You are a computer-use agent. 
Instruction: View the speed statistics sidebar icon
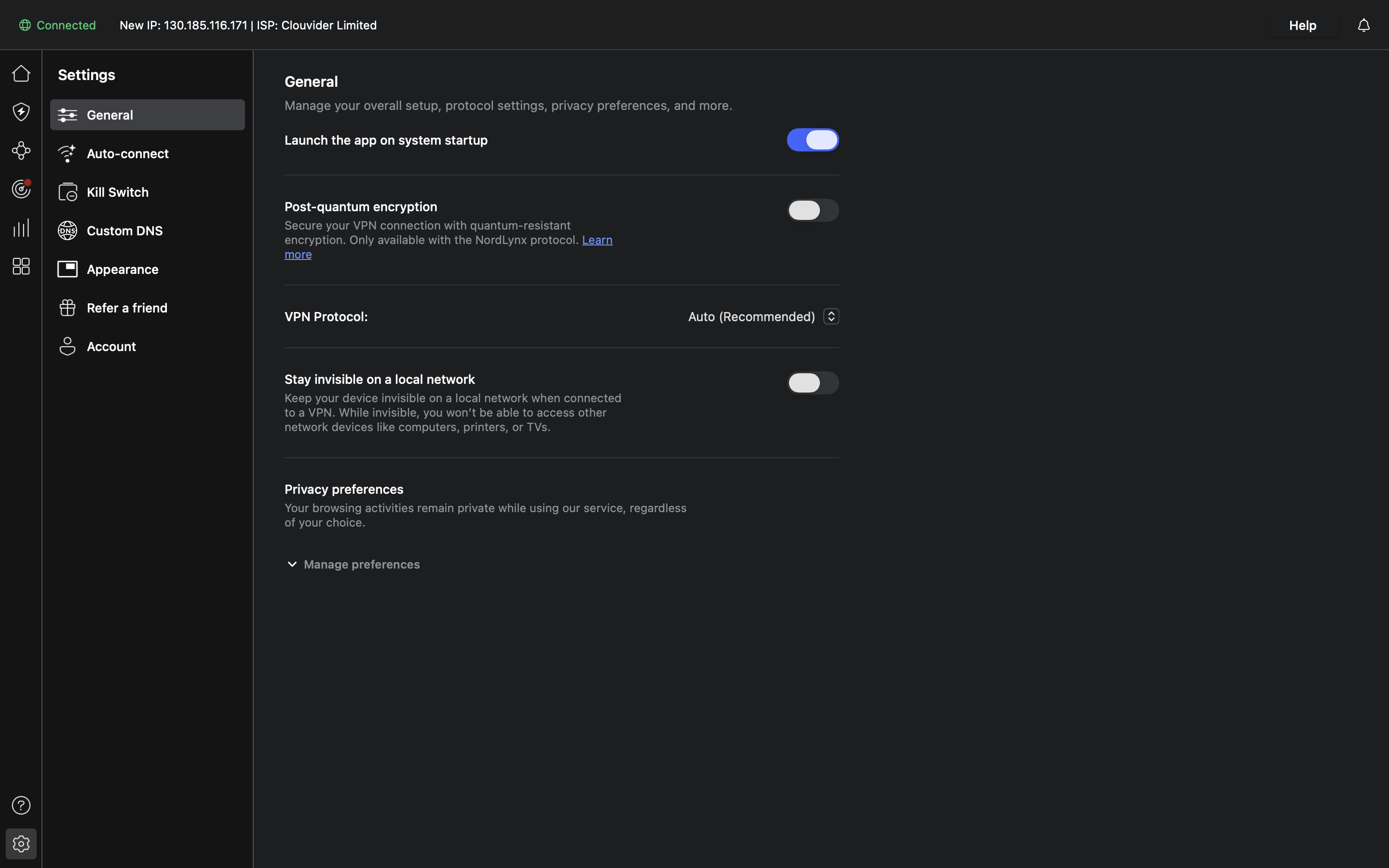coord(21,227)
